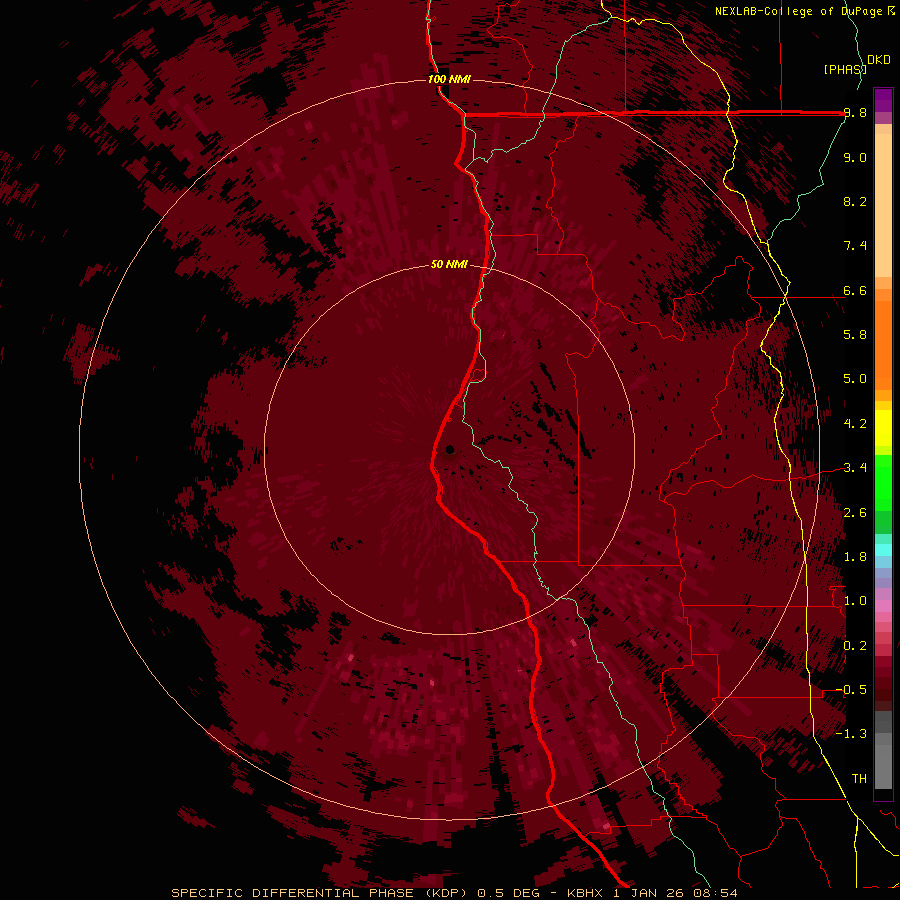Pick the 4.2 scale label
The width and height of the screenshot is (900, 900).
pyautogui.click(x=855, y=424)
